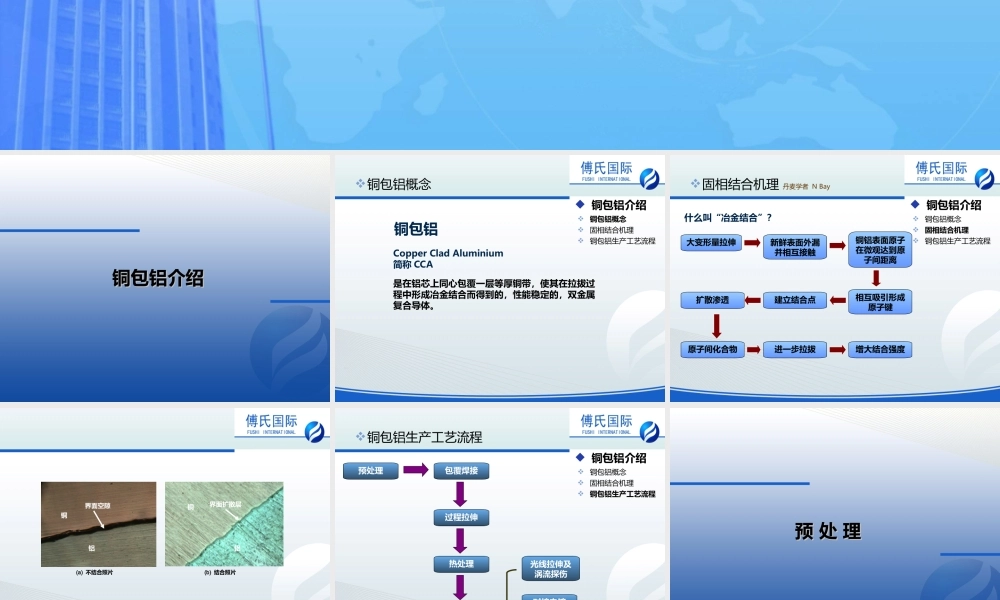Click red arrow after 大变形量拉伸 box
The width and height of the screenshot is (1000, 600).
point(753,243)
